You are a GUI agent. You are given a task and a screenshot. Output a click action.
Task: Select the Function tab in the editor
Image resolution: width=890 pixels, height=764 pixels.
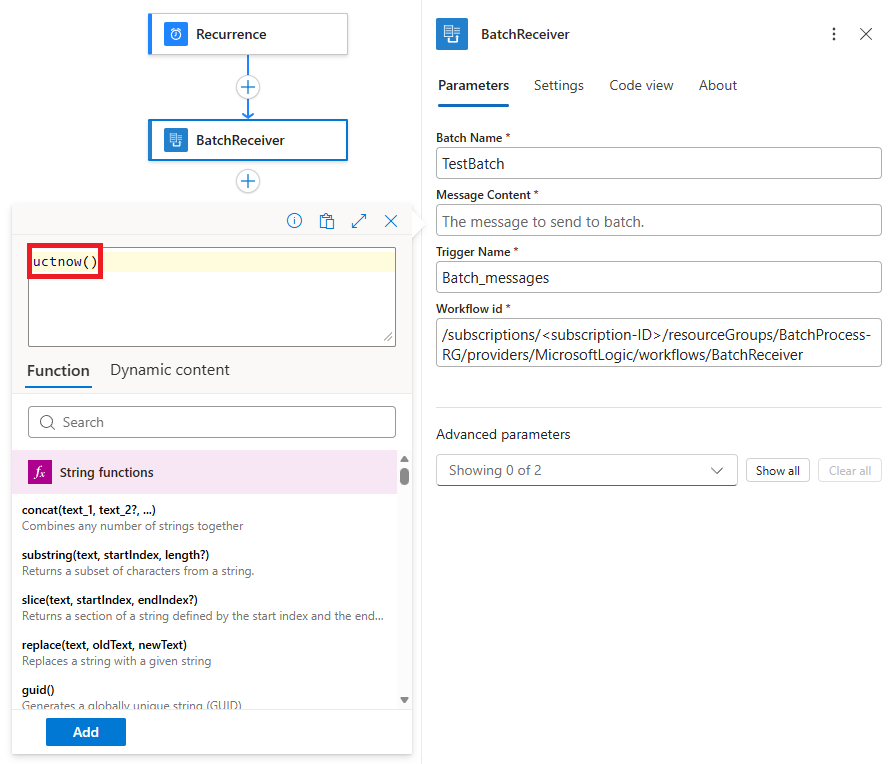[58, 371]
